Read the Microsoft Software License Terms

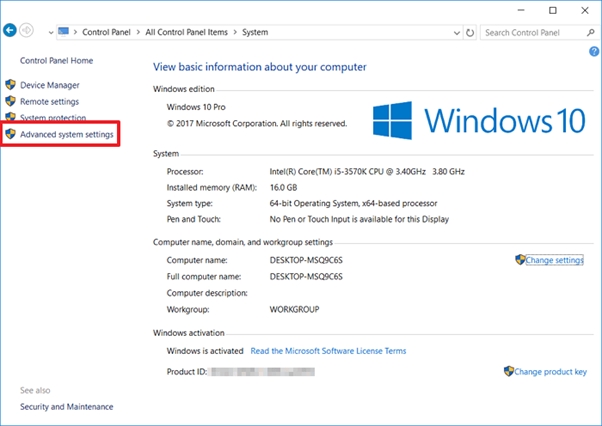(328, 351)
